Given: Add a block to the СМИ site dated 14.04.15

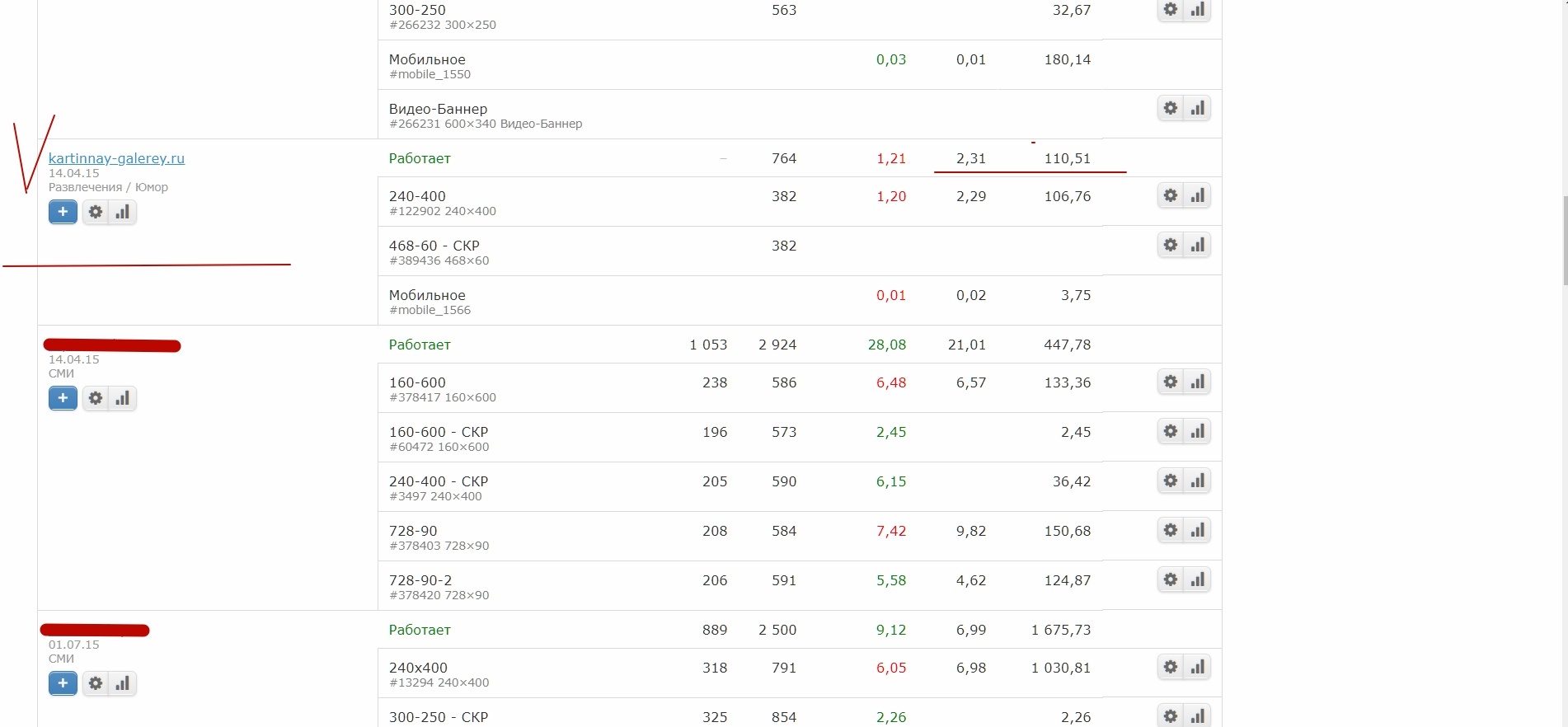Looking at the screenshot, I should (63, 398).
